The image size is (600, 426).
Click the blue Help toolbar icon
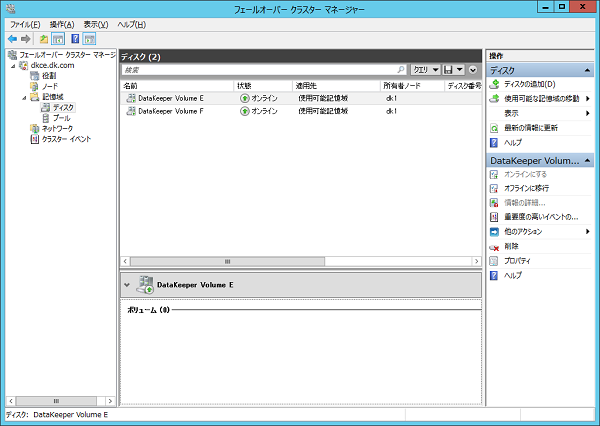75,39
